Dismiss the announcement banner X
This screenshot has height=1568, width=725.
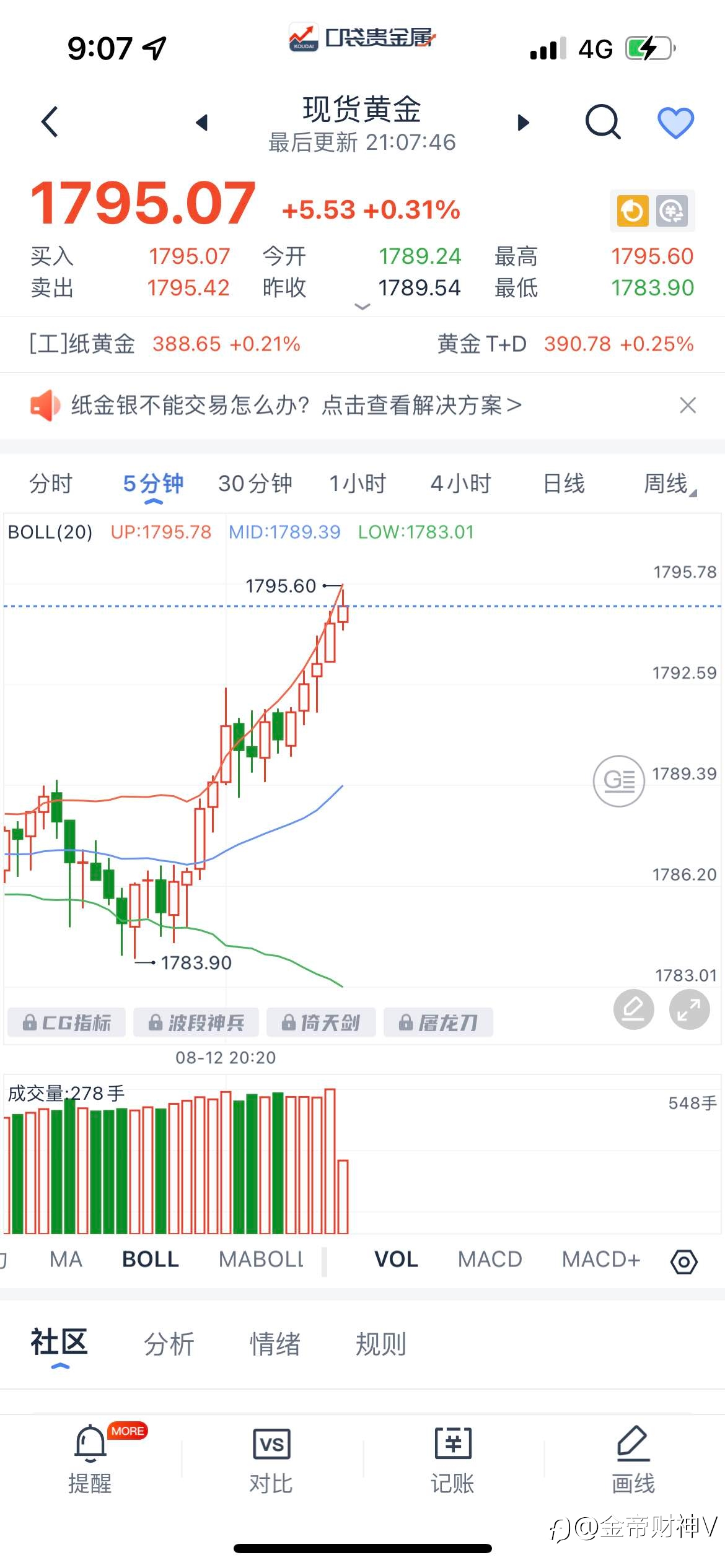[688, 406]
